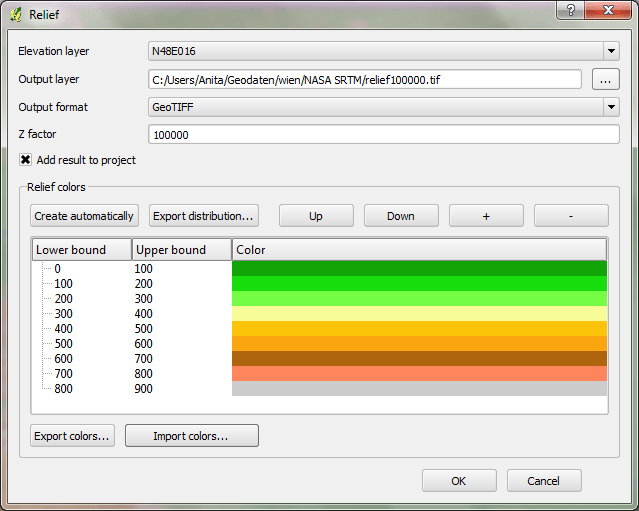This screenshot has width=639, height=511.
Task: Click the output layer browse button
Action: point(605,79)
